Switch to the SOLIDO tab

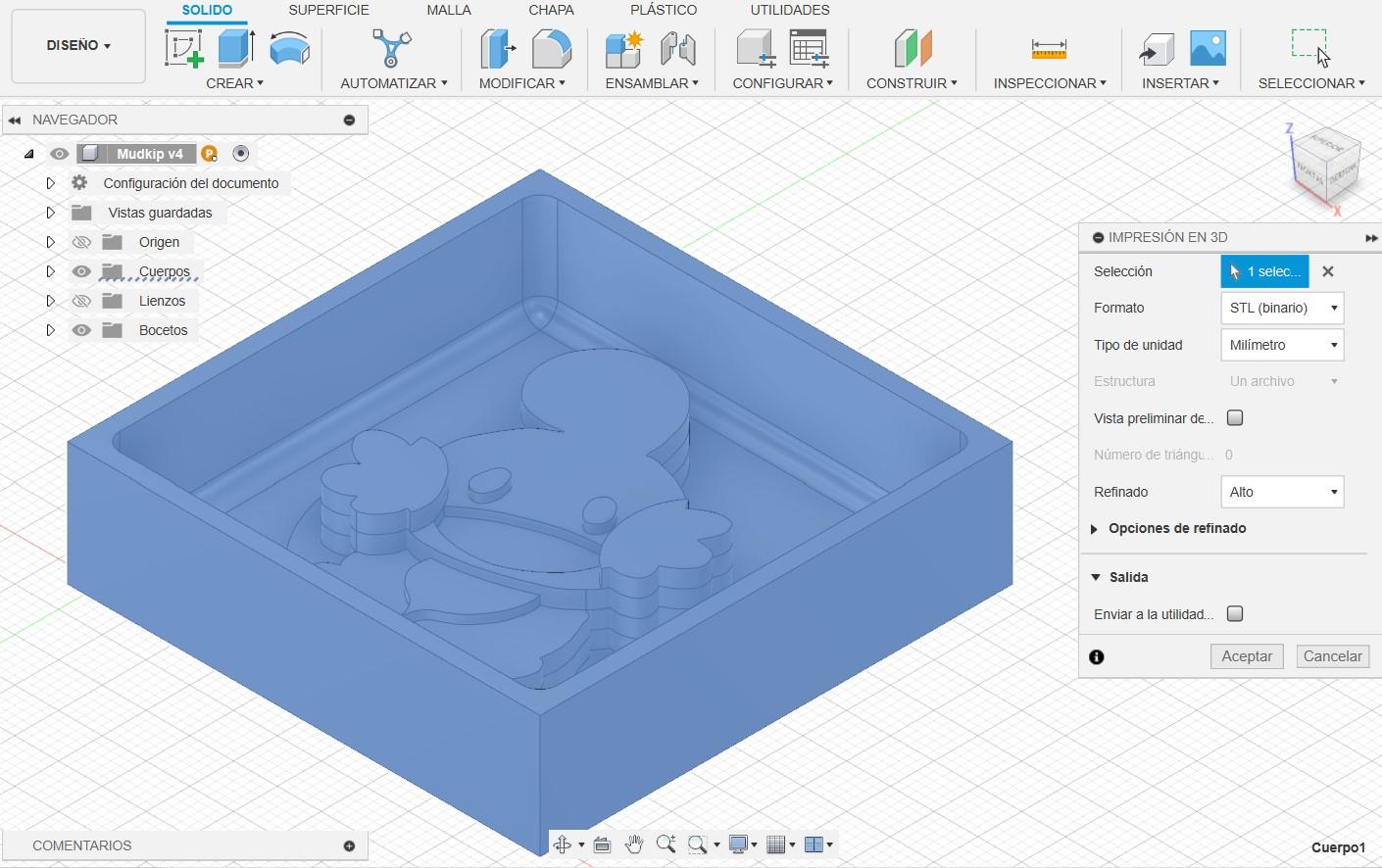[207, 10]
